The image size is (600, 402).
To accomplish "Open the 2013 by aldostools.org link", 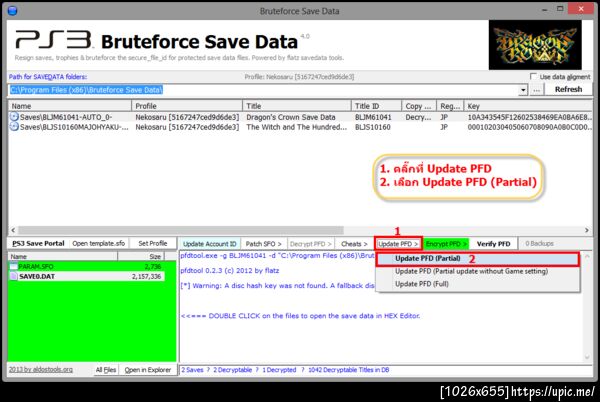I will 41,369.
